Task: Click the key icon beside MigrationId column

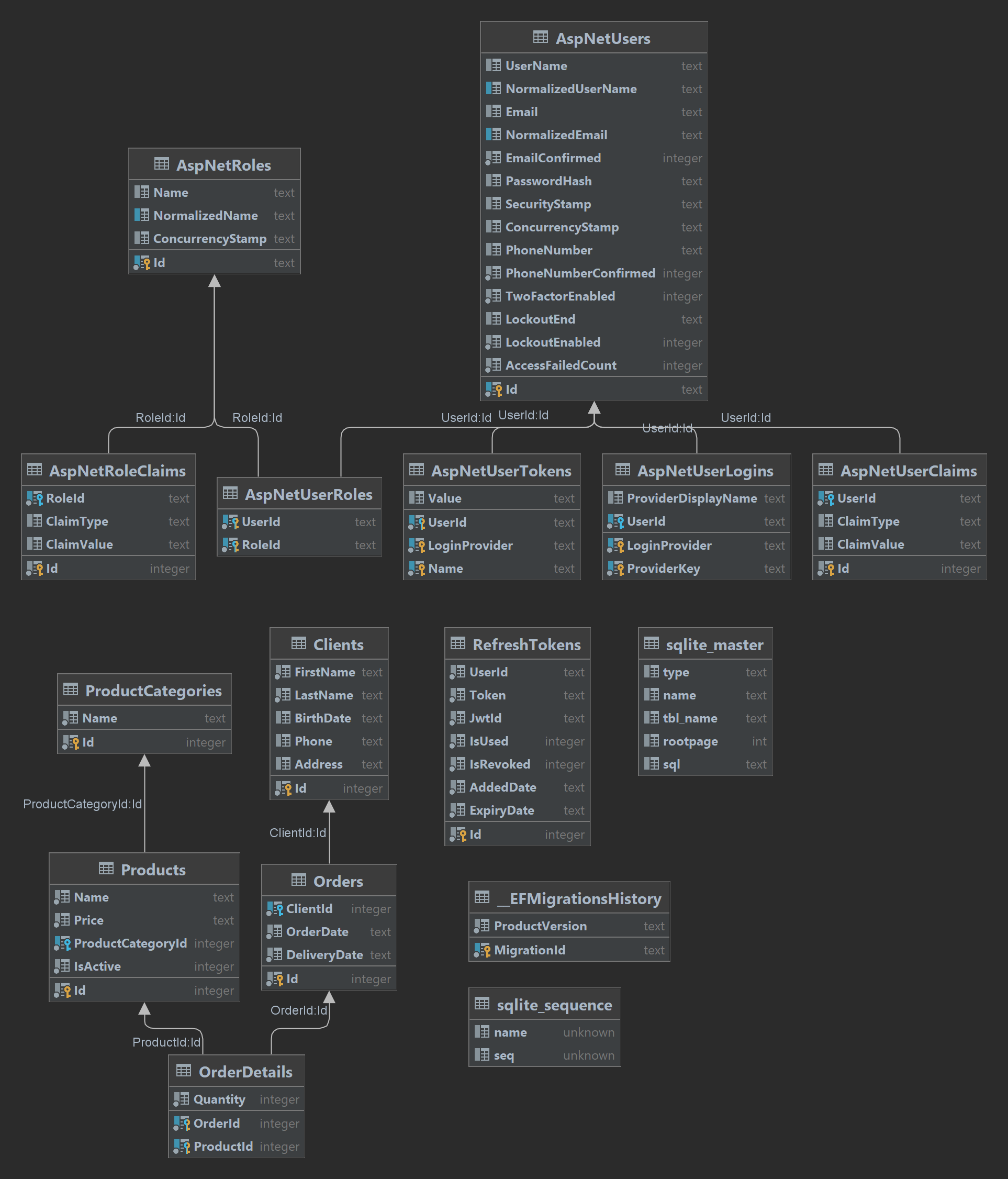Action: (483, 950)
